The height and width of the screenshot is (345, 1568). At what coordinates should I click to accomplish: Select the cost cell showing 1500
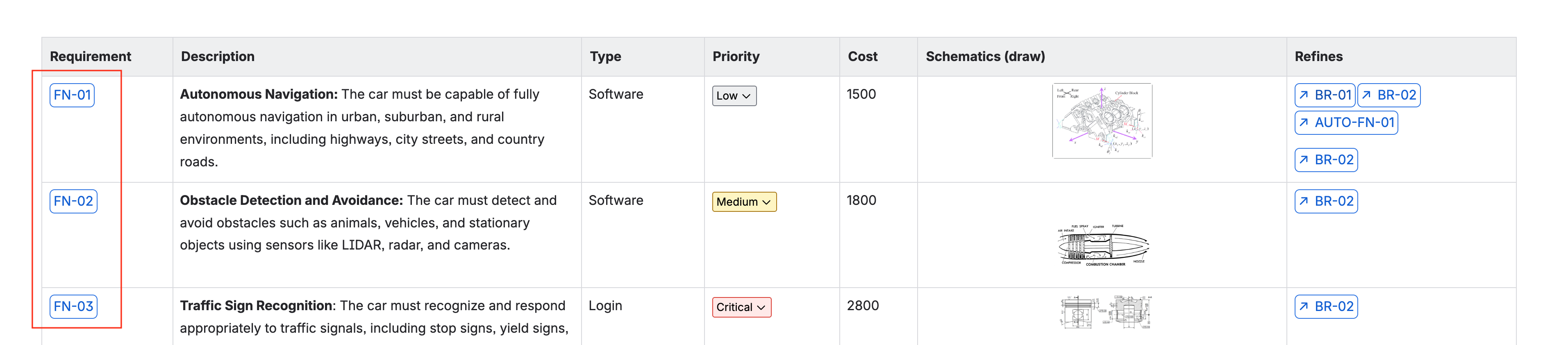(x=861, y=95)
